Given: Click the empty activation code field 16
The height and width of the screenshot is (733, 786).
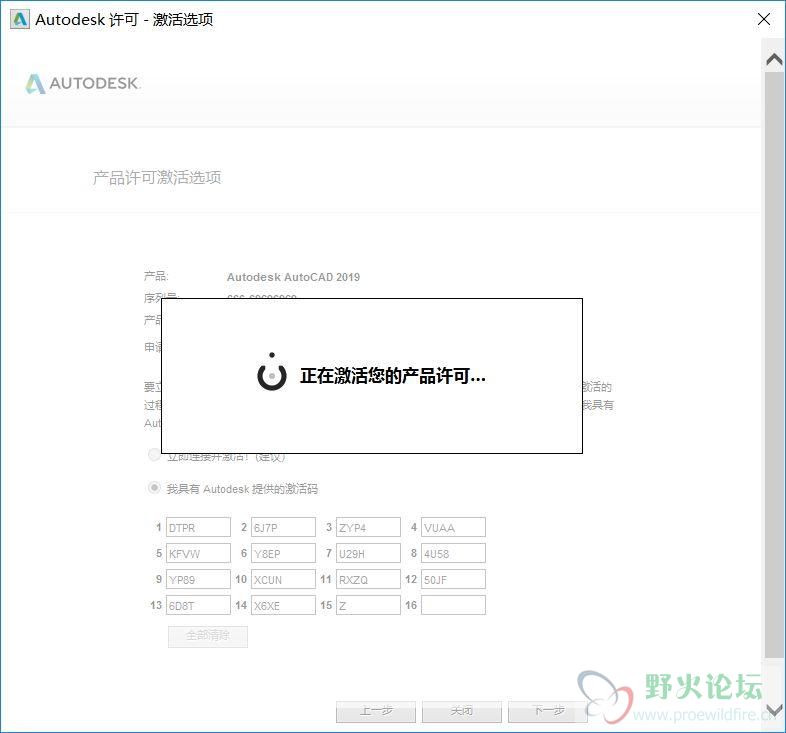Looking at the screenshot, I should pyautogui.click(x=453, y=606).
